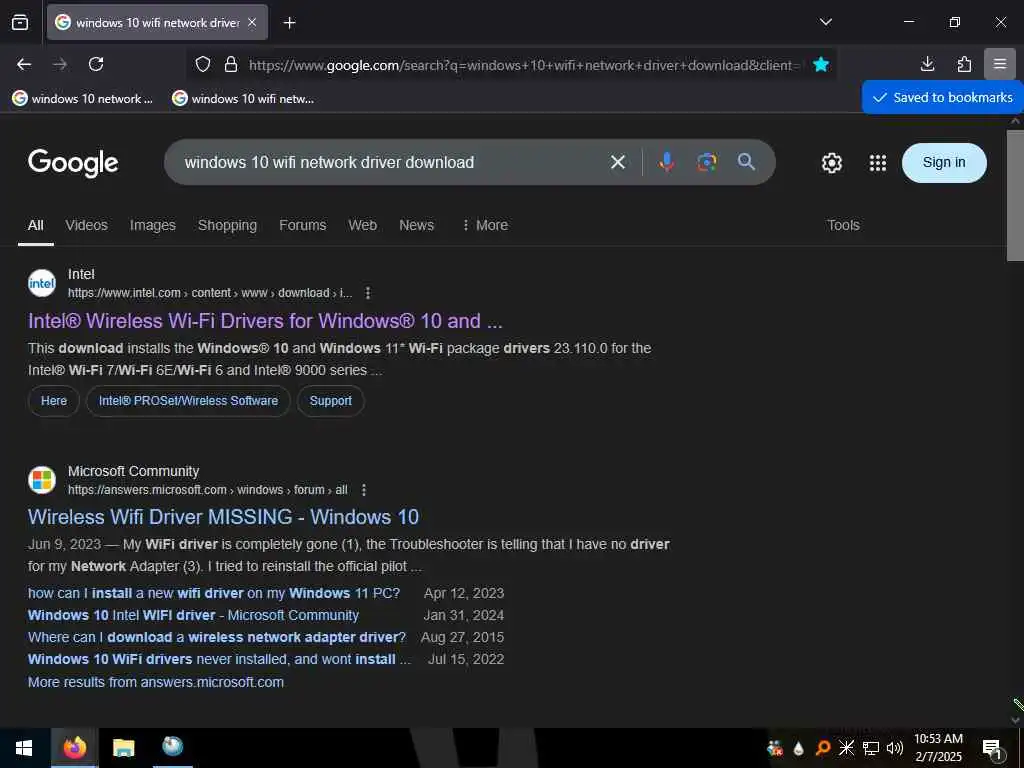Expand the More search filters menu
The width and height of the screenshot is (1024, 768).
pyautogui.click(x=485, y=225)
